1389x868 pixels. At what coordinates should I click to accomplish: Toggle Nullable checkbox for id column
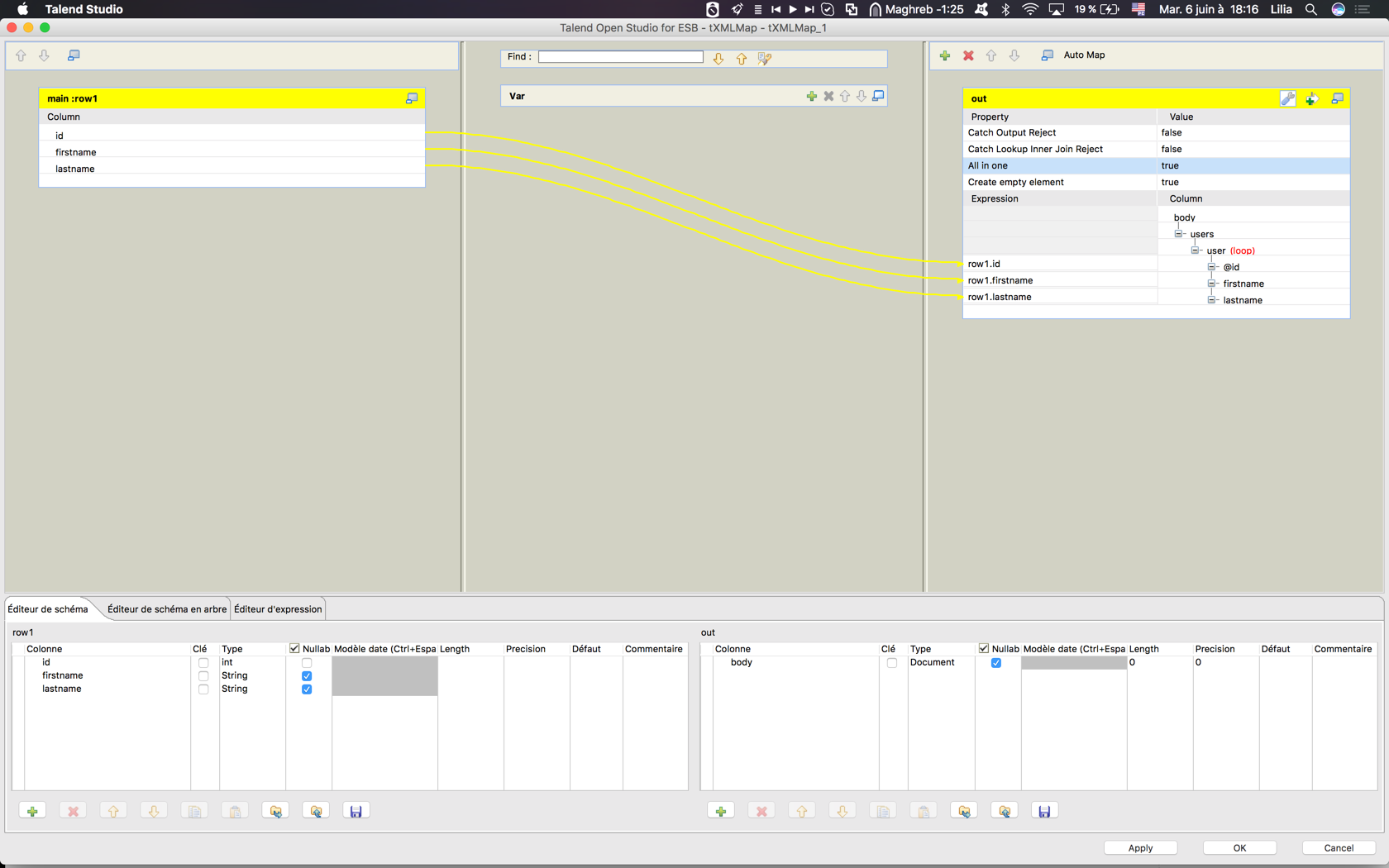307,663
